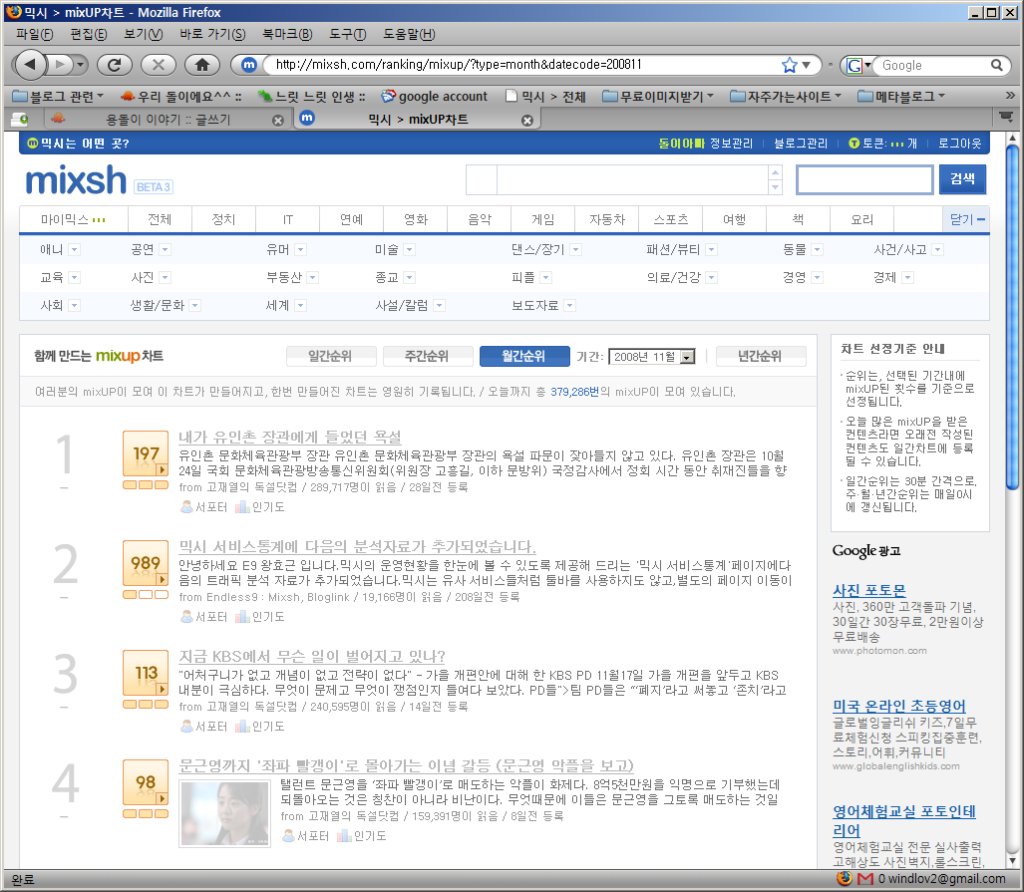
Task: Click the 인기도 chart icon under rank 1 post
Action: point(242,507)
